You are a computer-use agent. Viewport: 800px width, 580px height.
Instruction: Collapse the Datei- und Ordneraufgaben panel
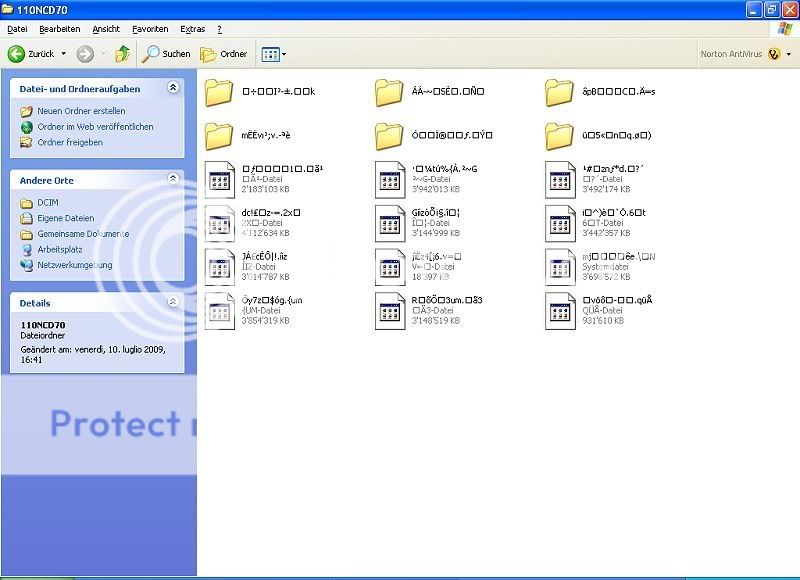coord(173,88)
